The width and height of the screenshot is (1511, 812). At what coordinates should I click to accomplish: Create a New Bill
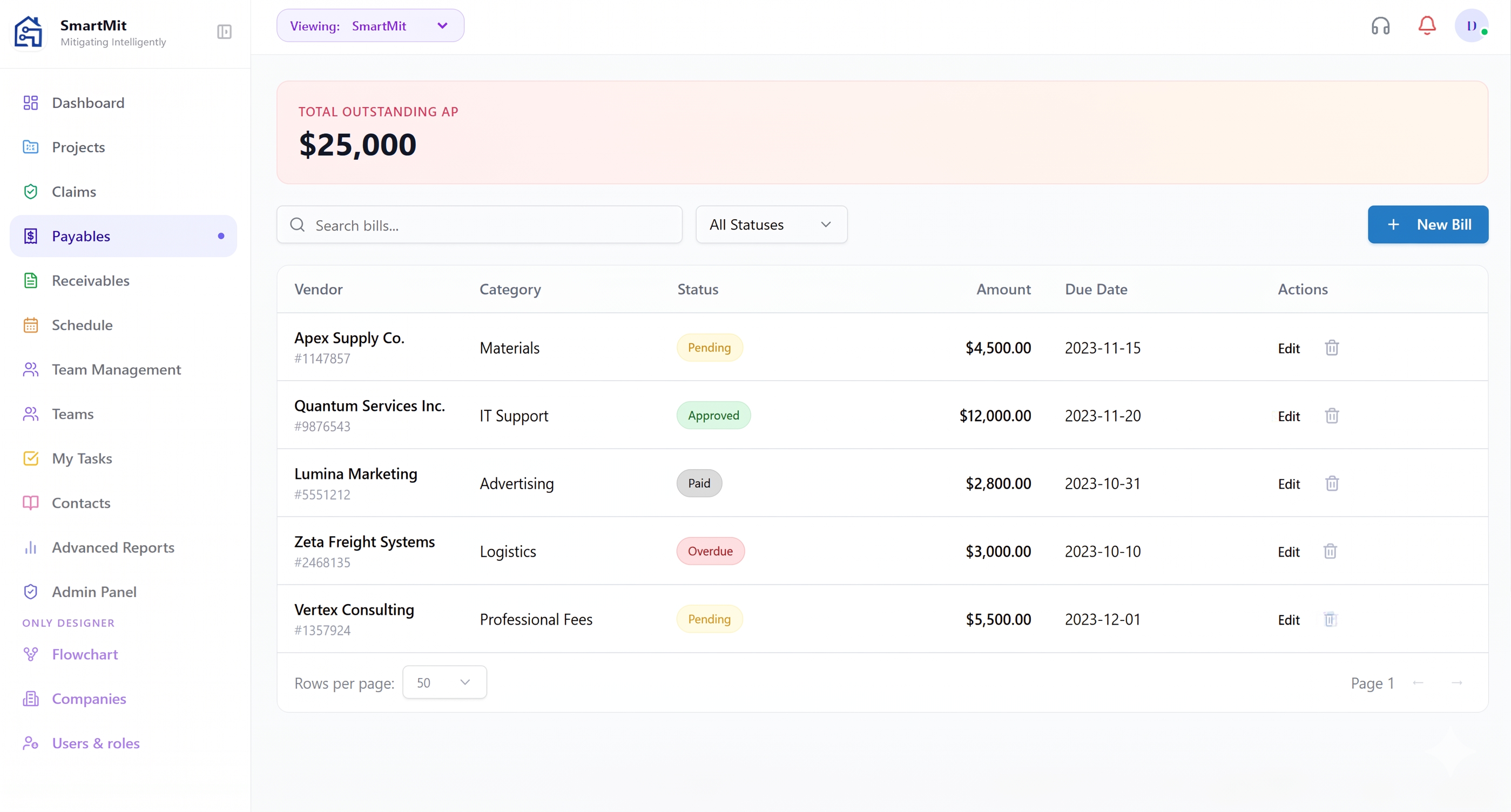pos(1427,225)
